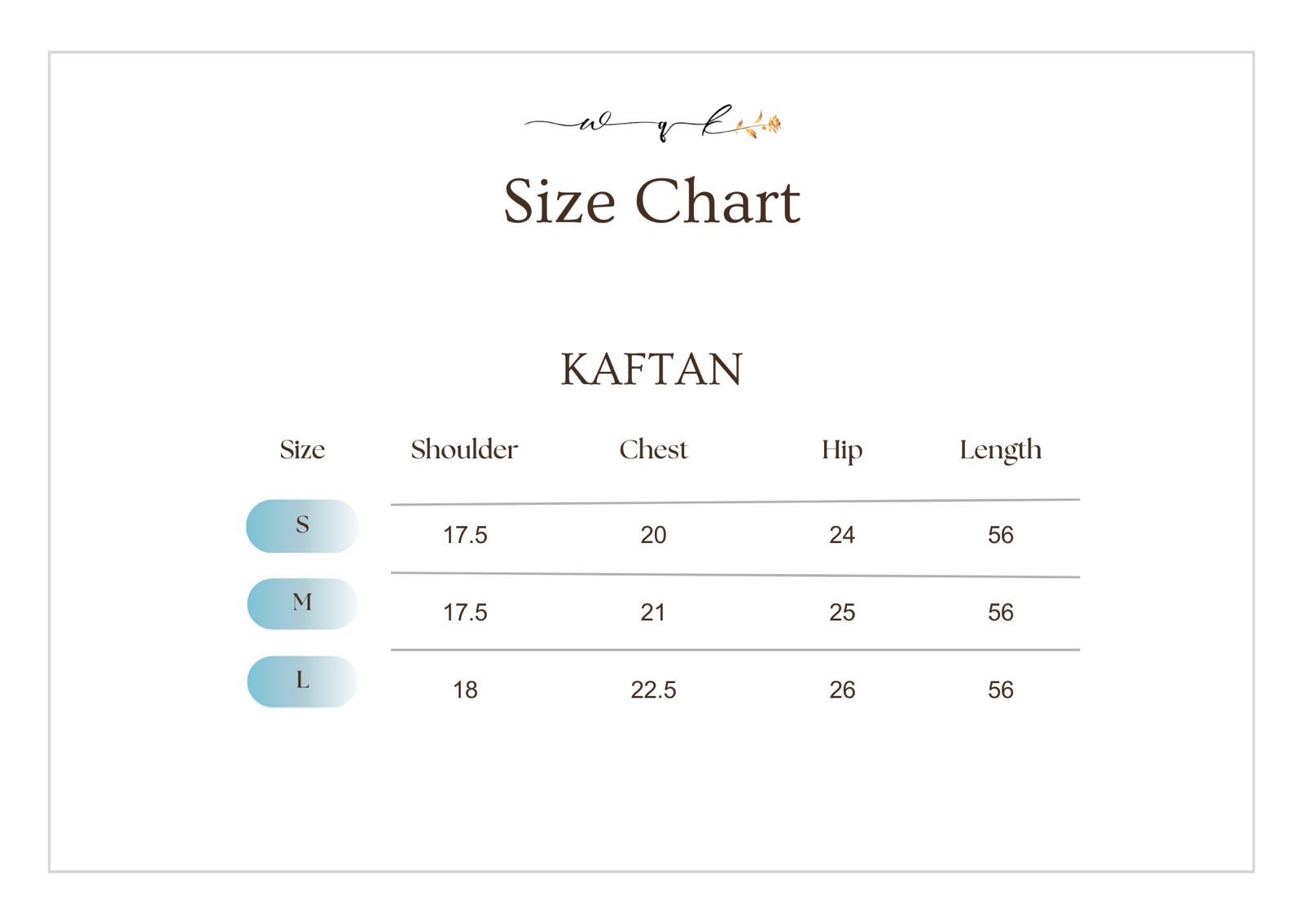Image resolution: width=1303 pixels, height=924 pixels.
Task: Click the Size Chart heading
Action: tap(651, 201)
